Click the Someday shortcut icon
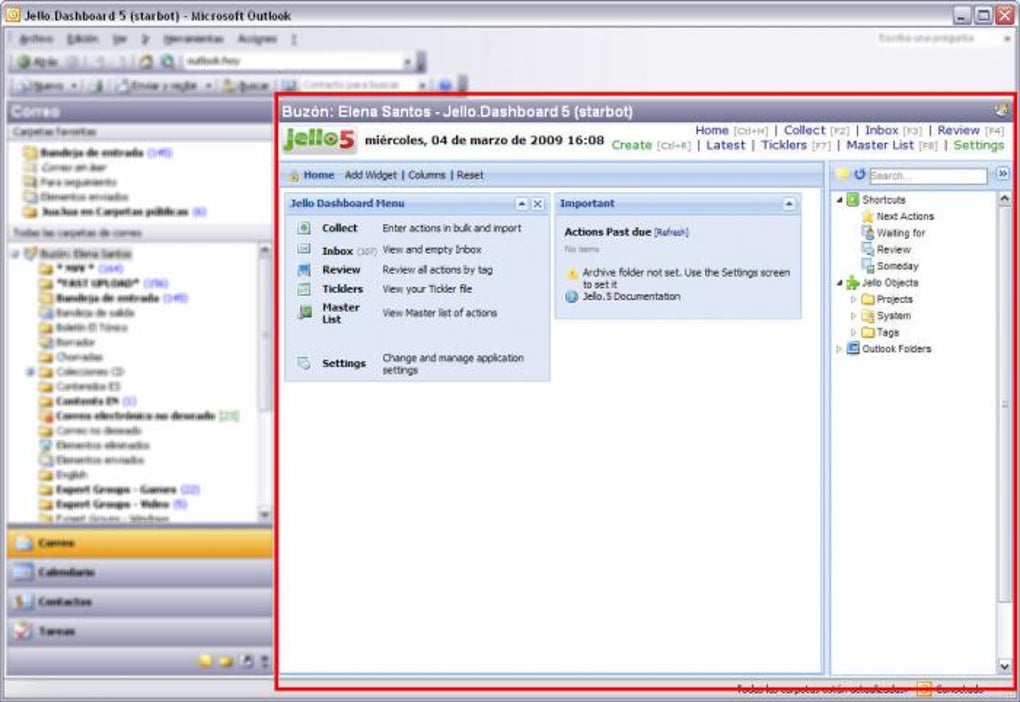Image resolution: width=1020 pixels, height=702 pixels. coord(868,266)
